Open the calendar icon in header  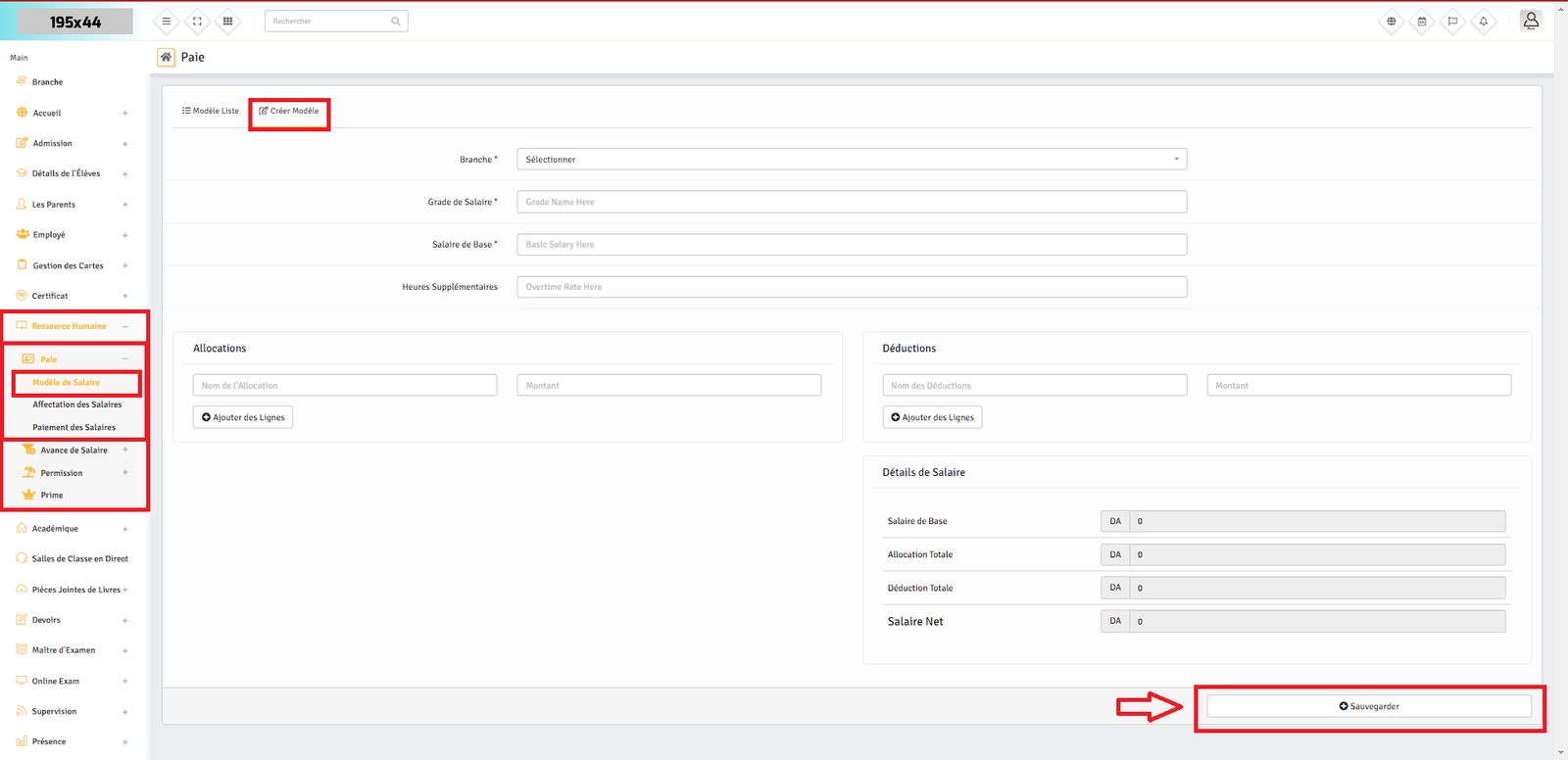(1422, 22)
